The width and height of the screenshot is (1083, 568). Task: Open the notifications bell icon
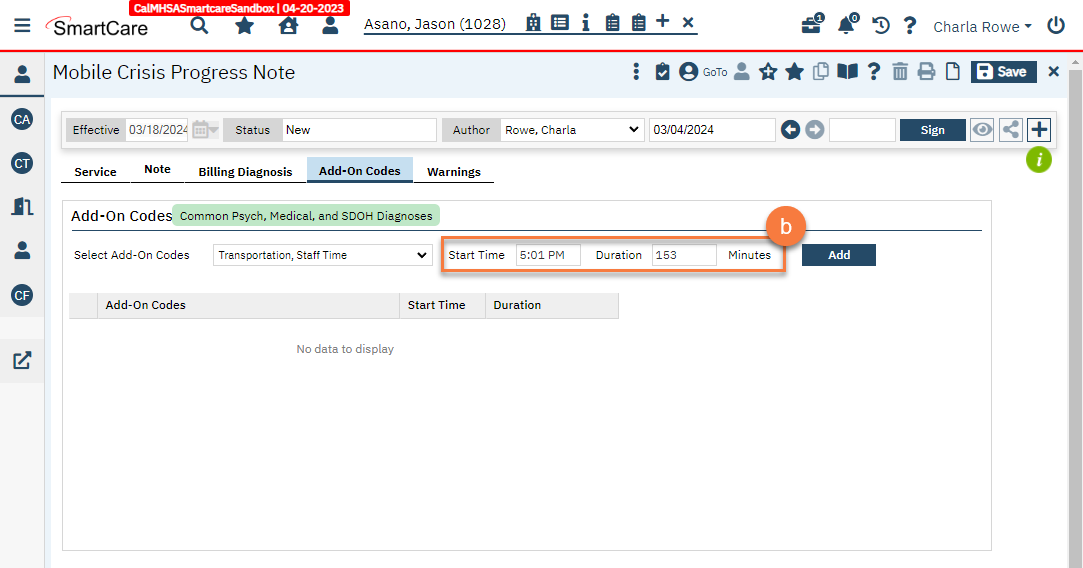point(847,25)
